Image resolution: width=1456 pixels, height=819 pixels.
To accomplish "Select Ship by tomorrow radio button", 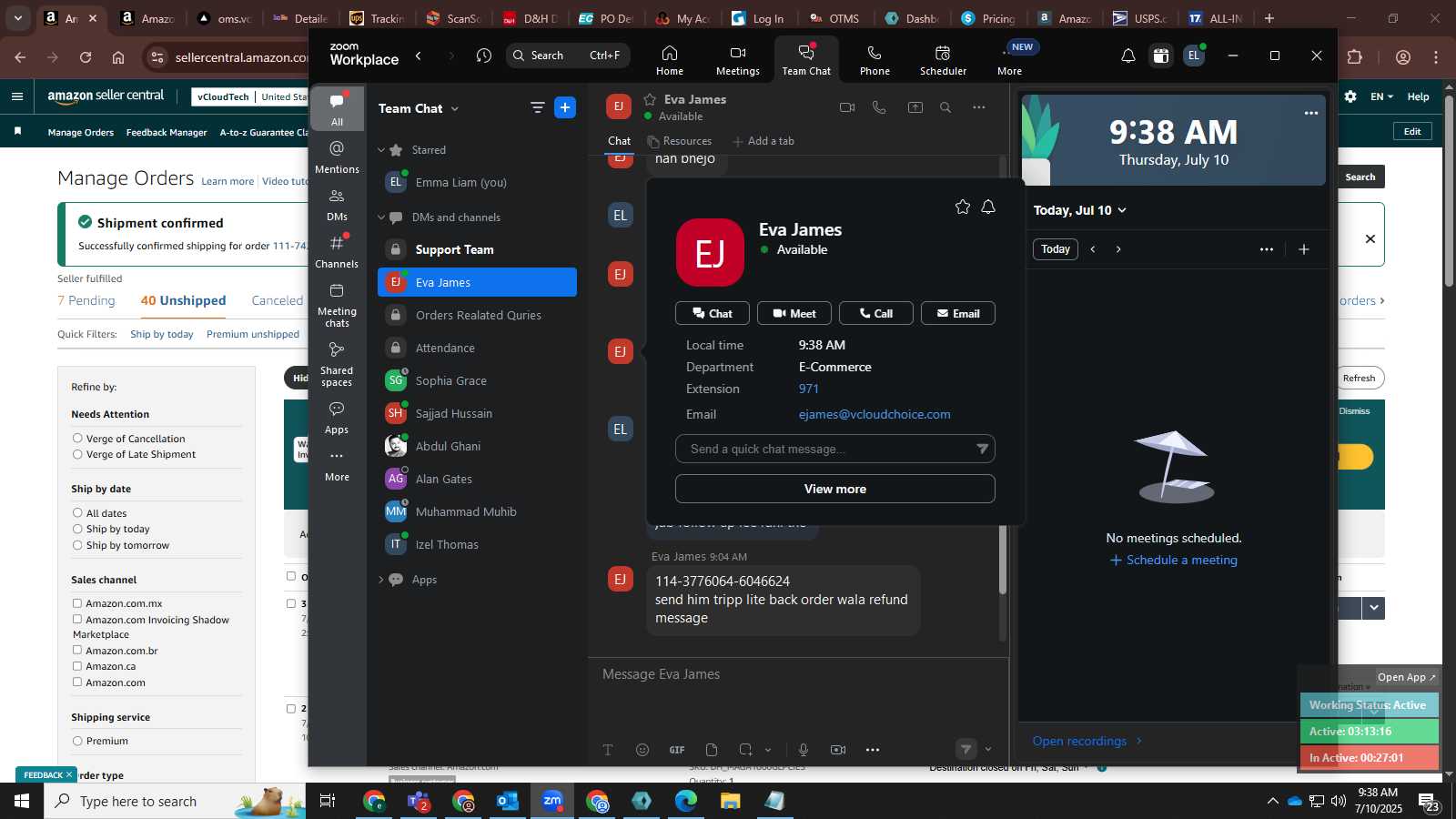I will coord(77,545).
